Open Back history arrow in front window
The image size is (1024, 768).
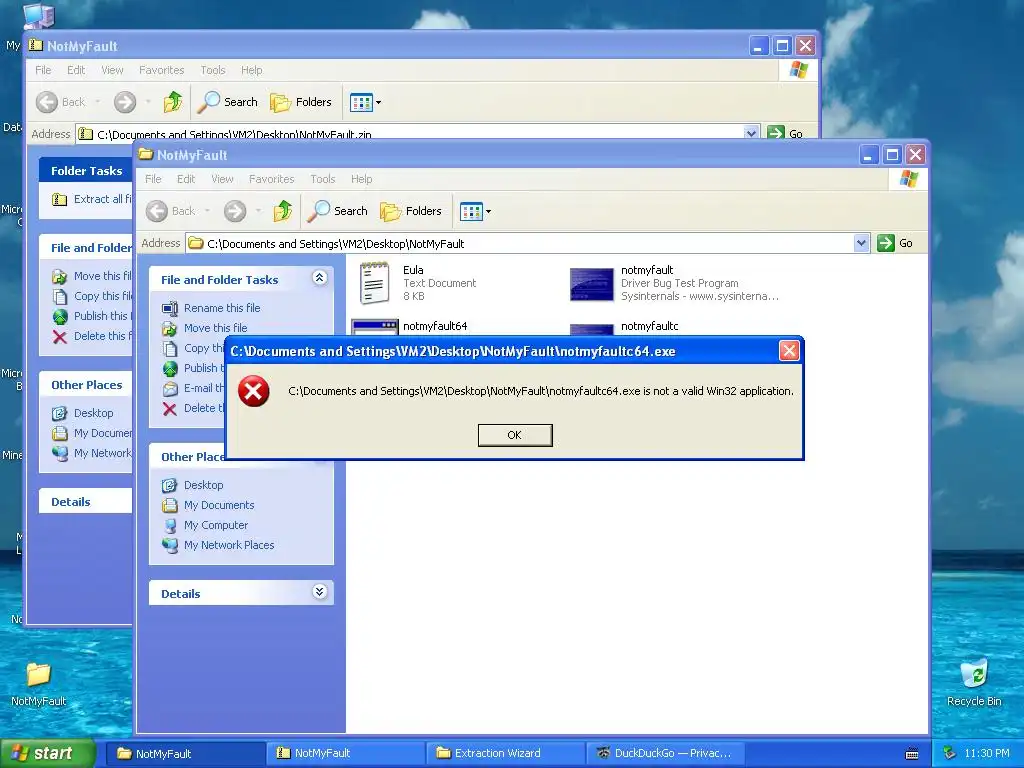click(207, 211)
